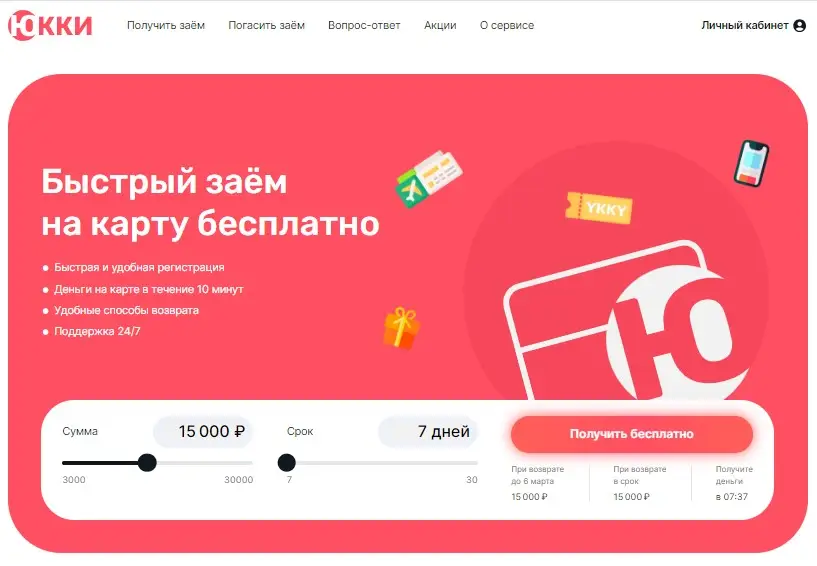Click the 15 000 ₽ amount field
Screen dimensions: 817x566
tap(203, 432)
